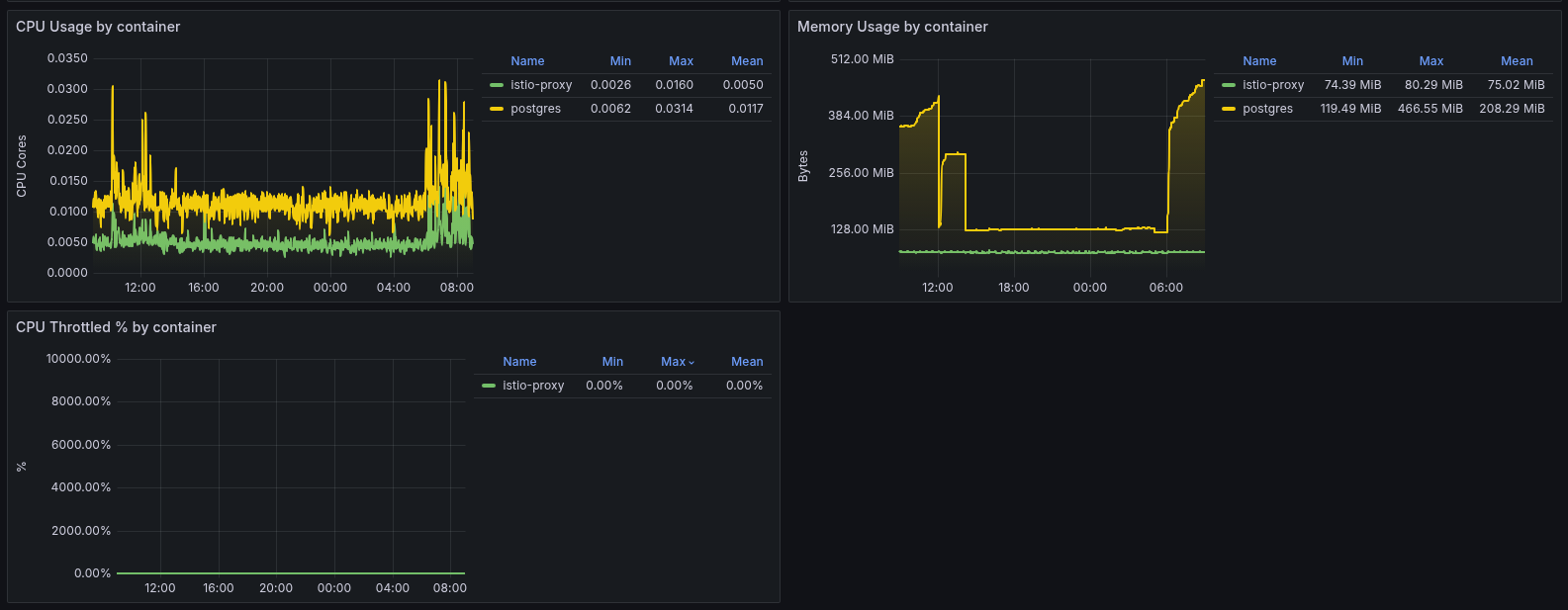Click istio-proxy green swatch in CPU Usage legend
Screen dimensions: 1568x610
pyautogui.click(x=497, y=85)
